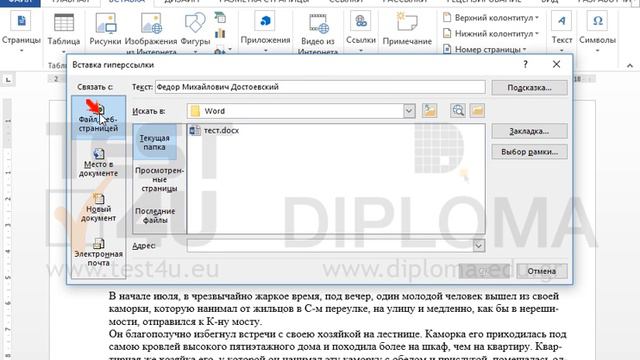The height and width of the screenshot is (360, 640).
Task: Go up one folder in hyperlink dialog
Action: [x=429, y=111]
